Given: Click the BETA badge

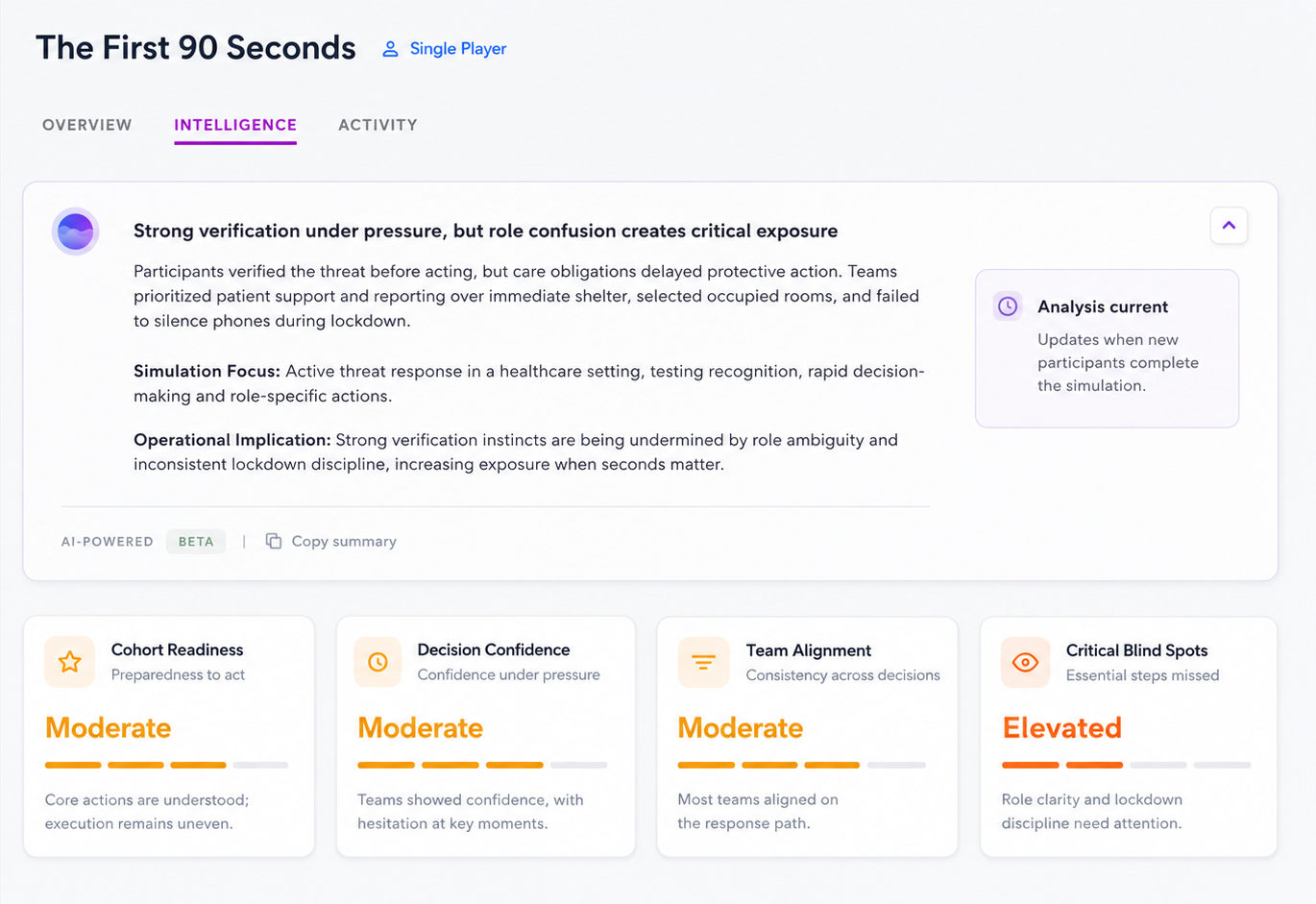Looking at the screenshot, I should (x=196, y=541).
